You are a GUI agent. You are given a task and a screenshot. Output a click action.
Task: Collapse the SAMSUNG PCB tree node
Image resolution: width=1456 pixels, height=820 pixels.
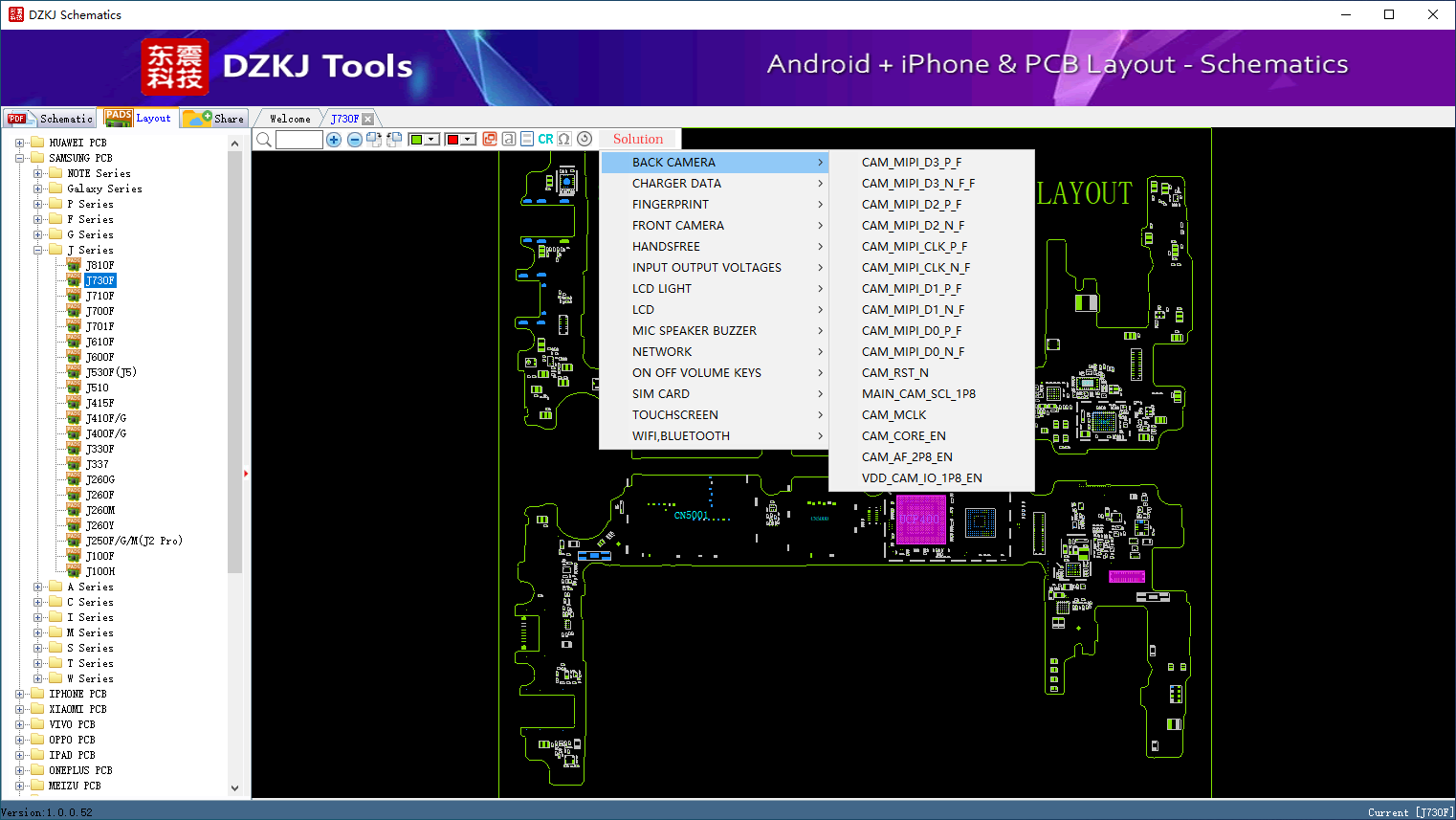20,158
